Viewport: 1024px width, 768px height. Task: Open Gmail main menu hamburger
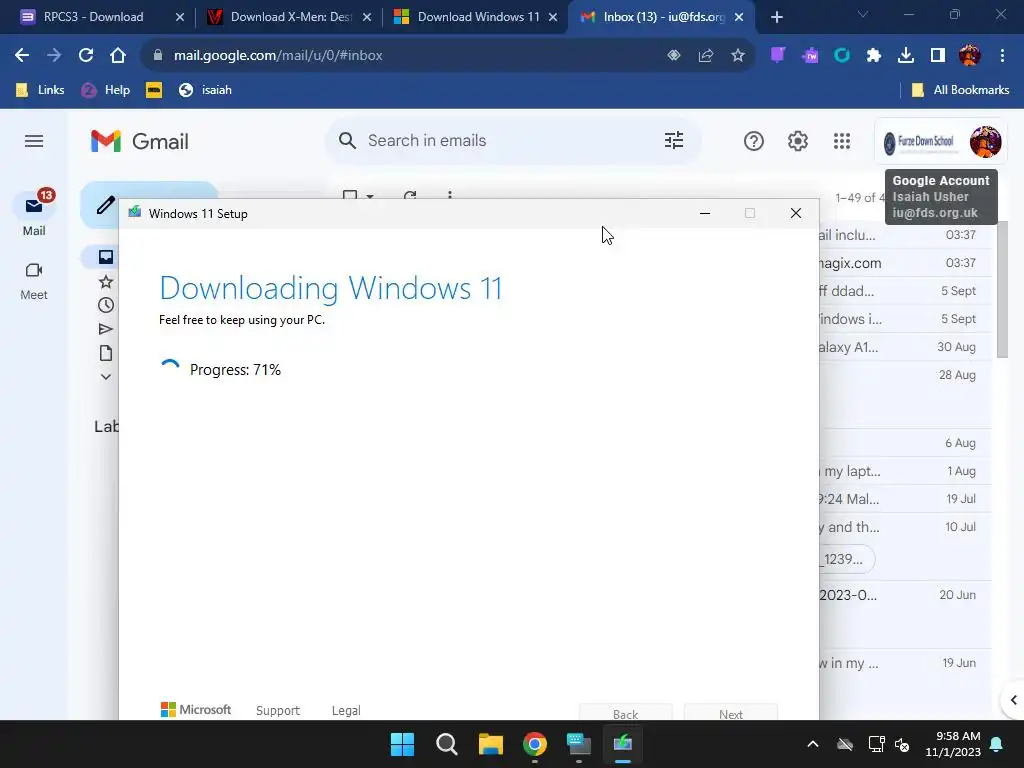point(34,141)
